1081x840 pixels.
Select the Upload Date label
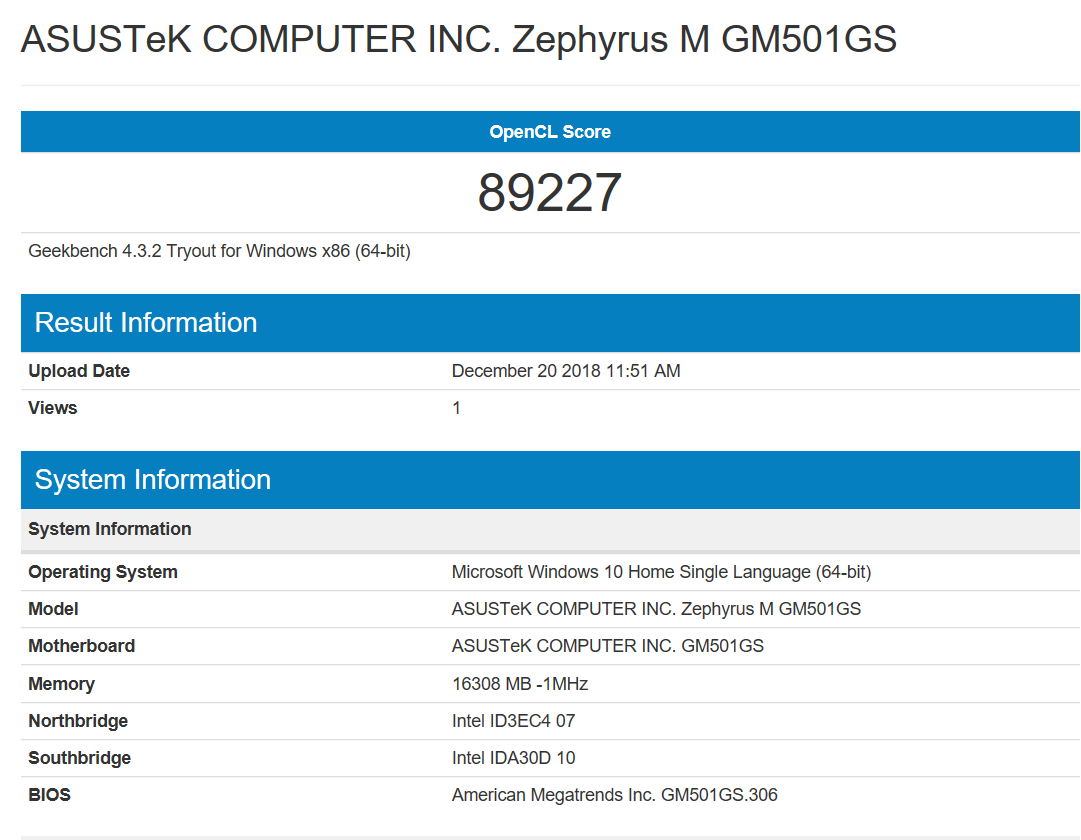[79, 371]
